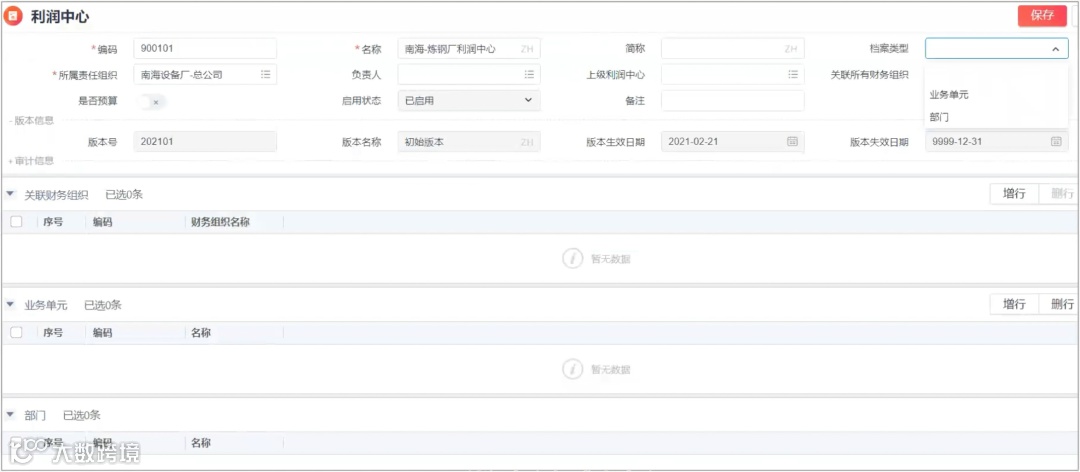The height and width of the screenshot is (472, 1080).
Task: Click the 保存 button
Action: (1042, 16)
